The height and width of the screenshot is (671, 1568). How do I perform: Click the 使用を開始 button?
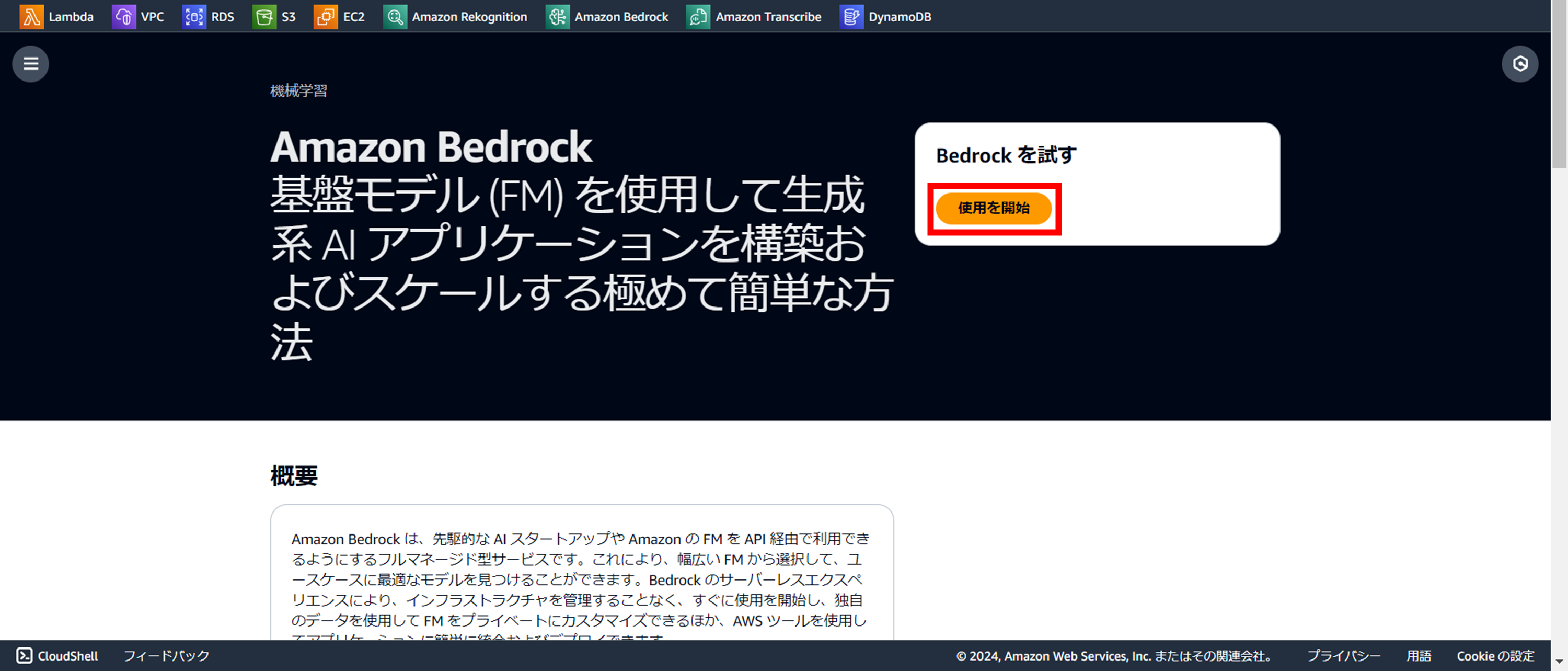[994, 208]
